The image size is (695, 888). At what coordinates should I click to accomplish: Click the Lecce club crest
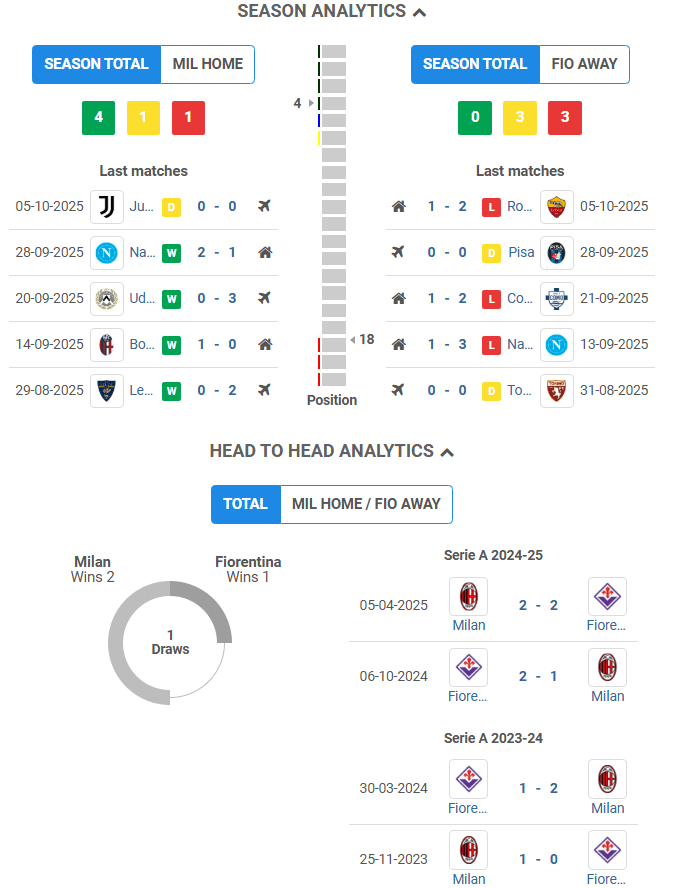tap(107, 391)
